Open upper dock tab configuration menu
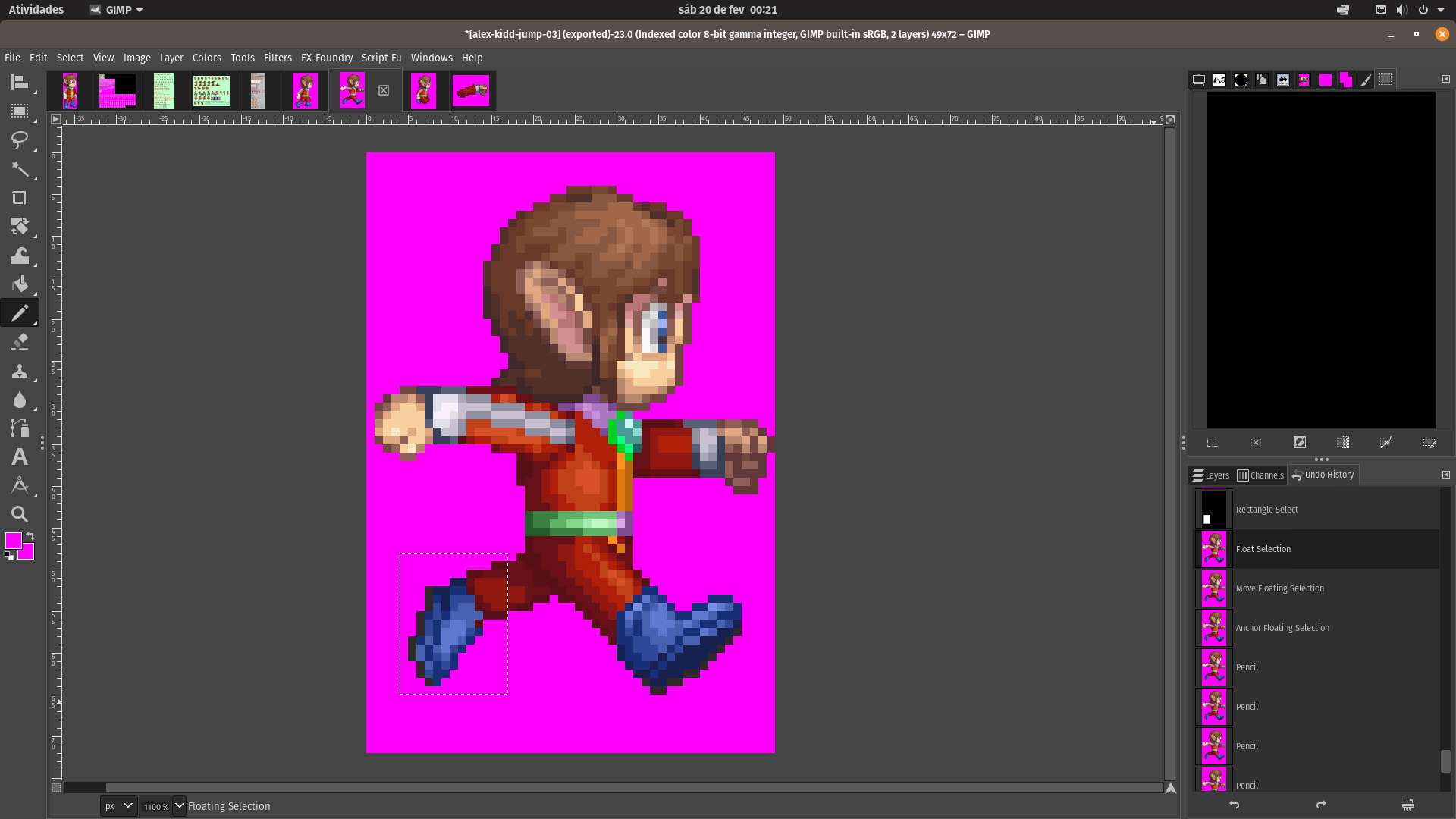Viewport: 1456px width, 819px height. (1445, 79)
